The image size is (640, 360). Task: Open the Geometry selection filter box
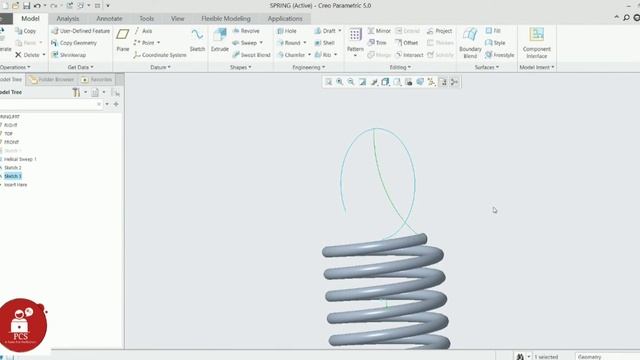[607, 356]
